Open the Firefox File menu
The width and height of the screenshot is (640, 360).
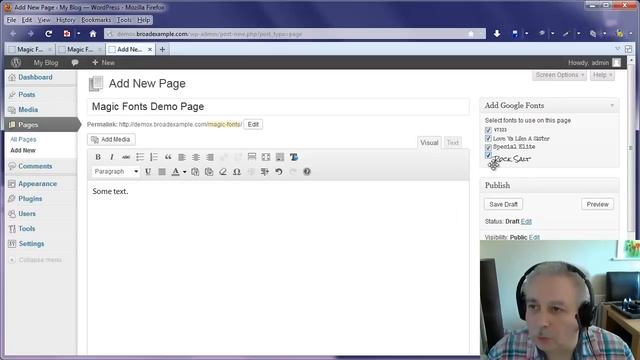point(11,20)
